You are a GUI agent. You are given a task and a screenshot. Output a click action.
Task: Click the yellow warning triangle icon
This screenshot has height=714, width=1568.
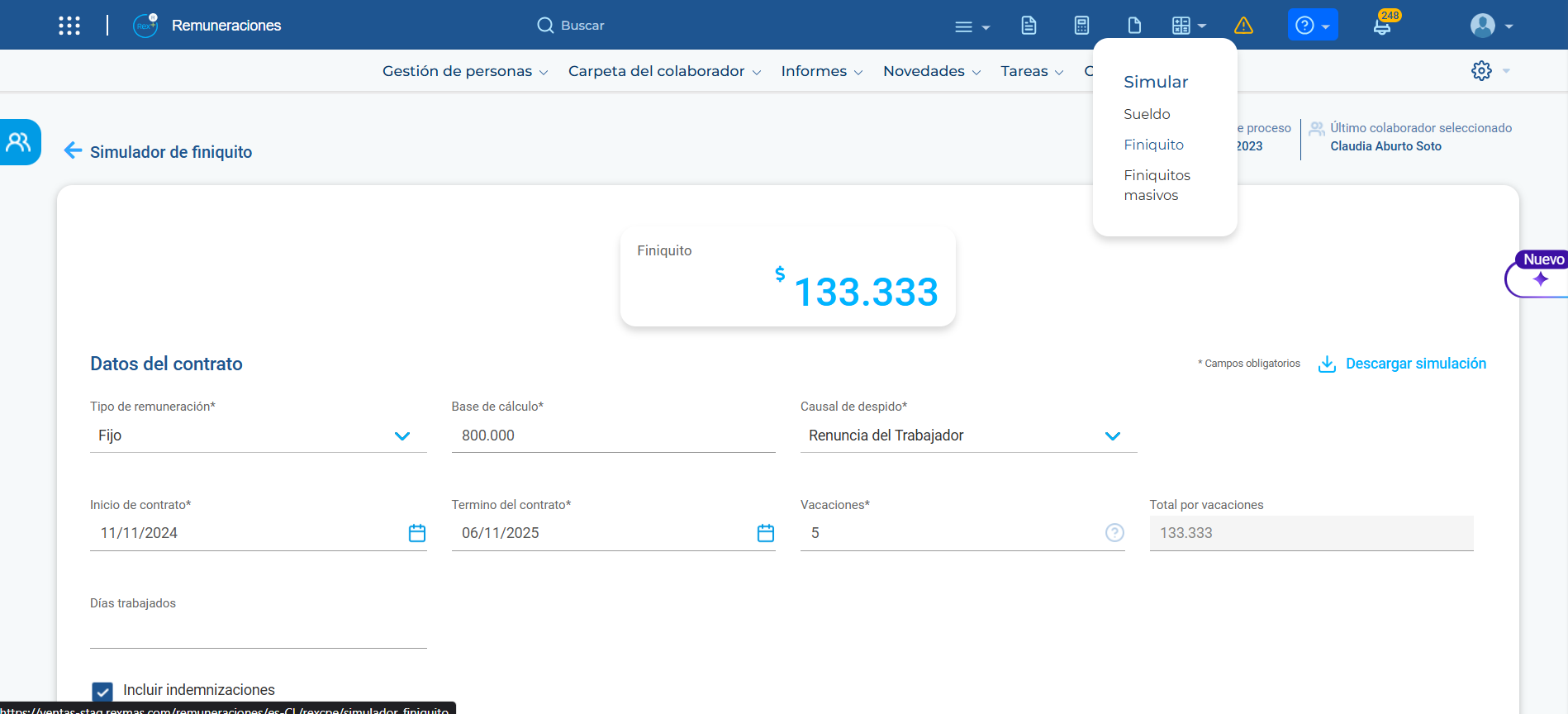1243,26
